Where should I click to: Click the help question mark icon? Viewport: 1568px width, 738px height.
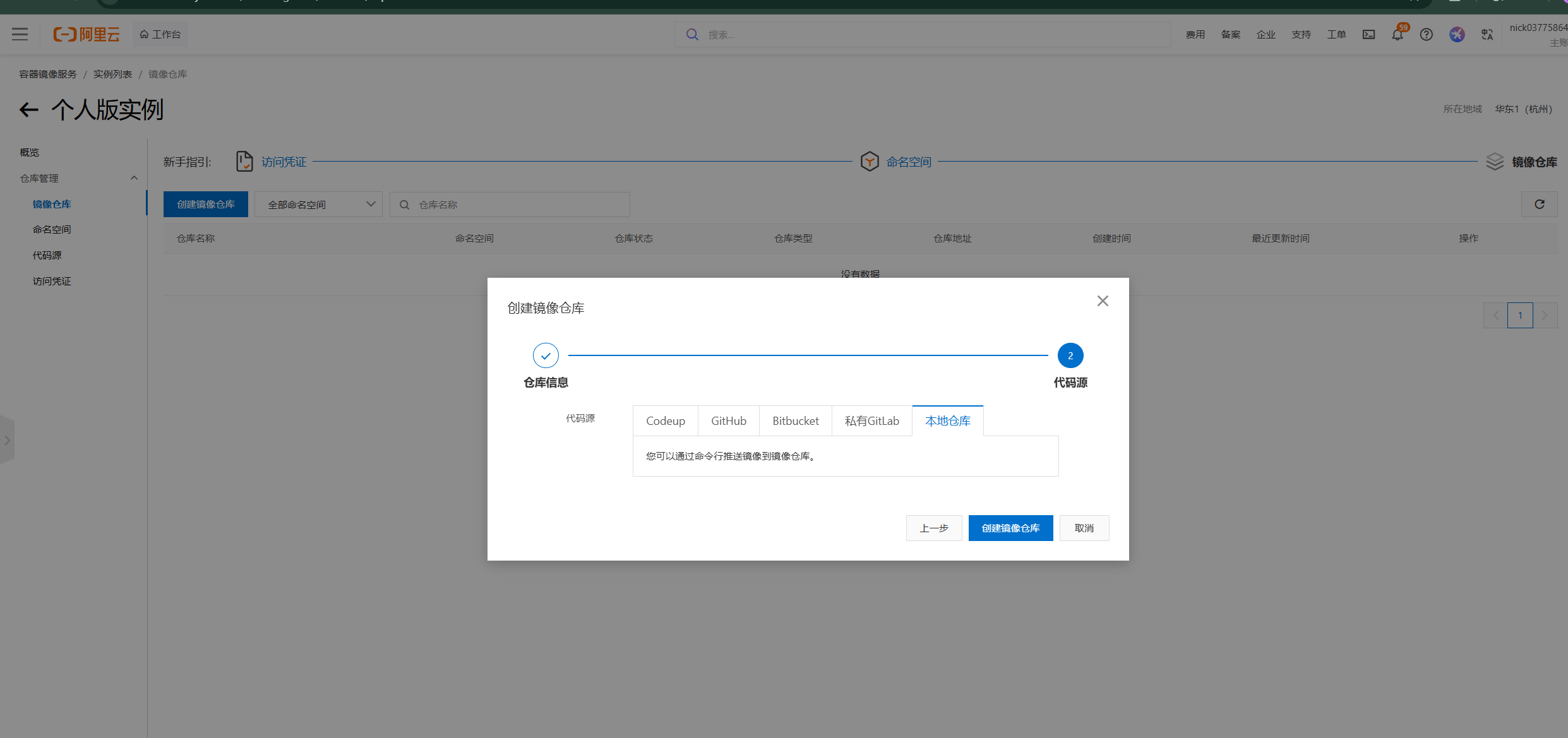pos(1426,35)
